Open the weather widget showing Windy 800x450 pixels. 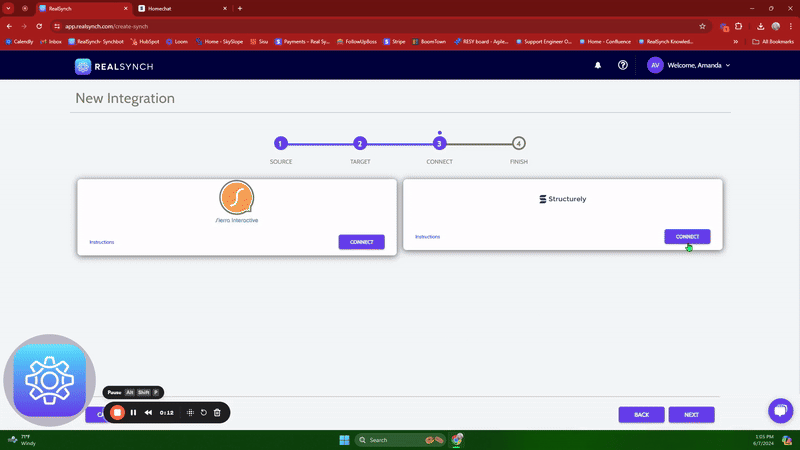pos(21,440)
